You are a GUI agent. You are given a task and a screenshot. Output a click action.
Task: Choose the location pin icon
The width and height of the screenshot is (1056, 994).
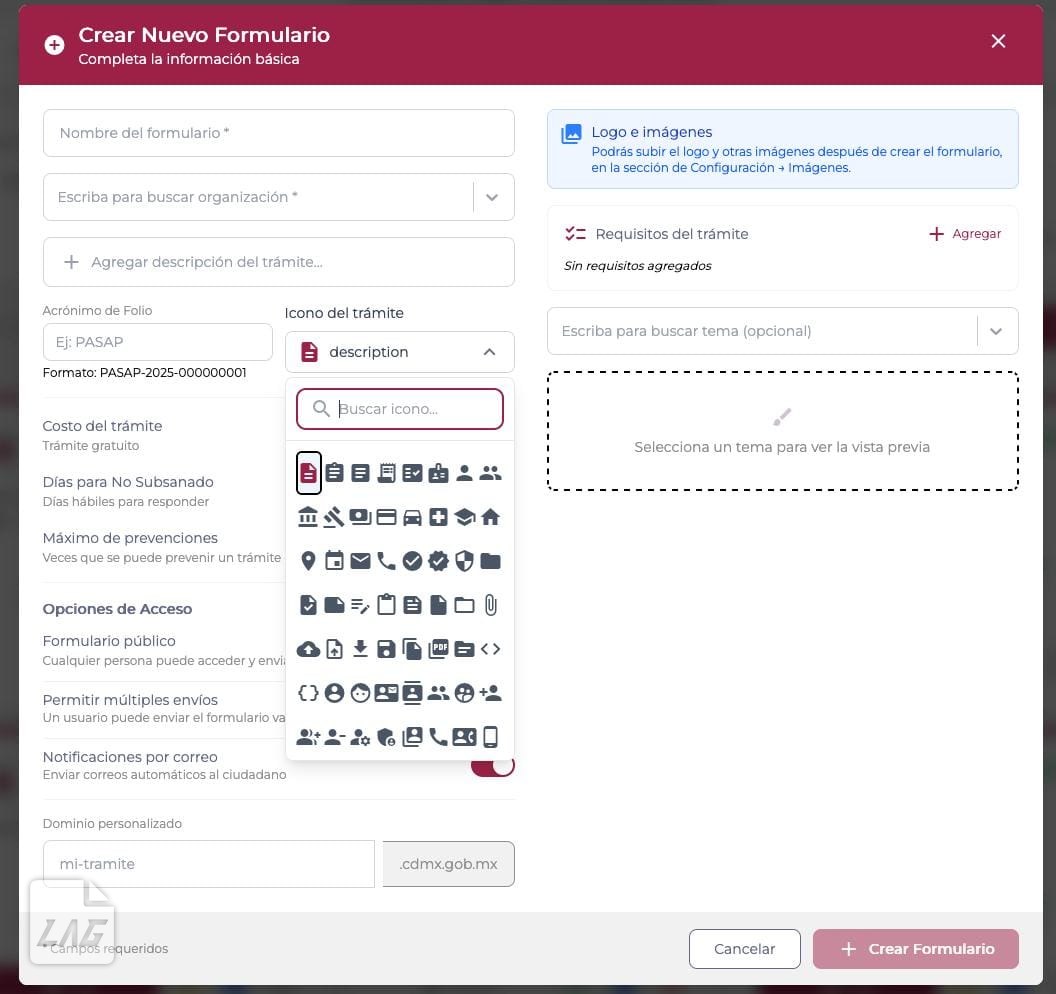click(x=308, y=561)
